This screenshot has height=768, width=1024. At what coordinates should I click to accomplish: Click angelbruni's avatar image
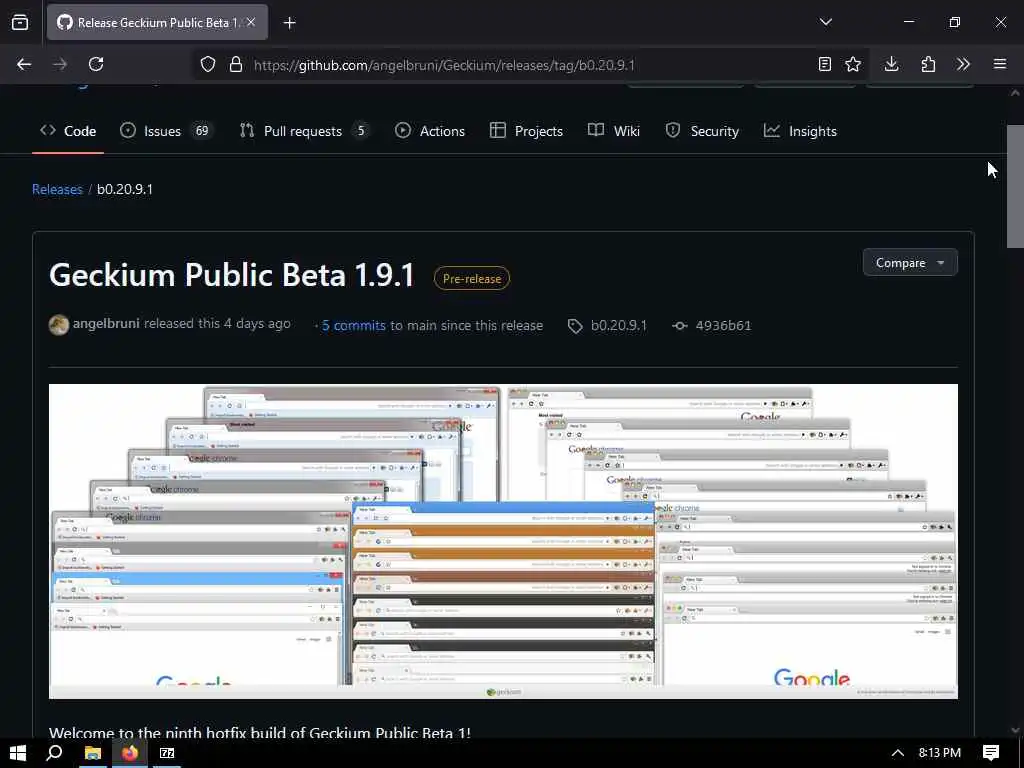click(59, 325)
